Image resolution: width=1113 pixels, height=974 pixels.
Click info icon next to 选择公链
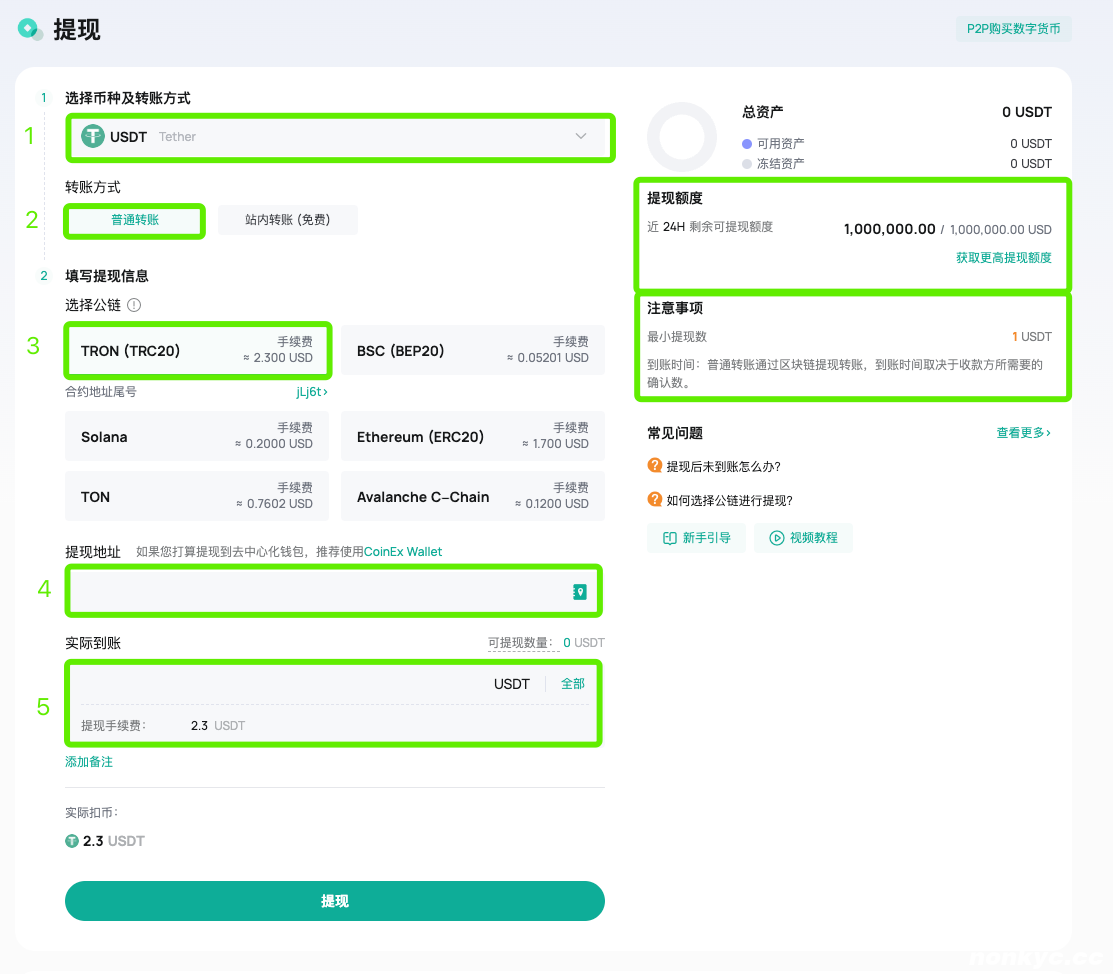coord(134,305)
